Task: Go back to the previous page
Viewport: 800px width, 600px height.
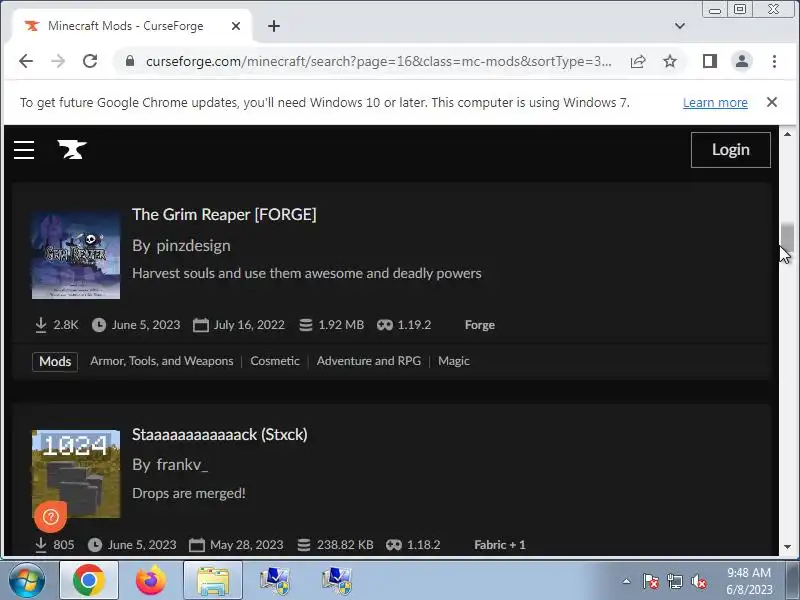Action: (x=26, y=61)
